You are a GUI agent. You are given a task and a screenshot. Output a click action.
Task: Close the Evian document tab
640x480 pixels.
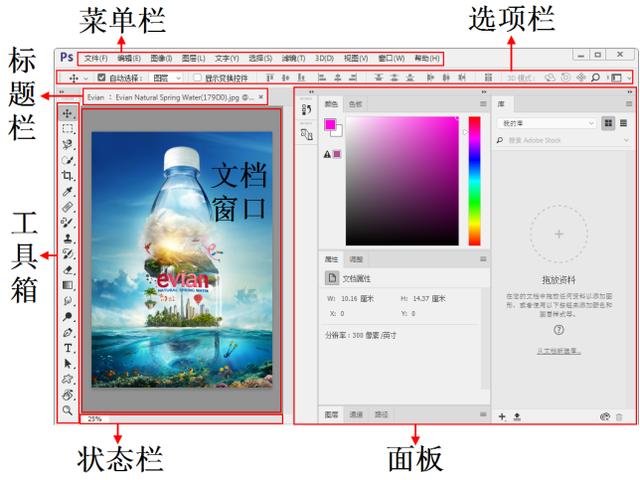coord(261,97)
